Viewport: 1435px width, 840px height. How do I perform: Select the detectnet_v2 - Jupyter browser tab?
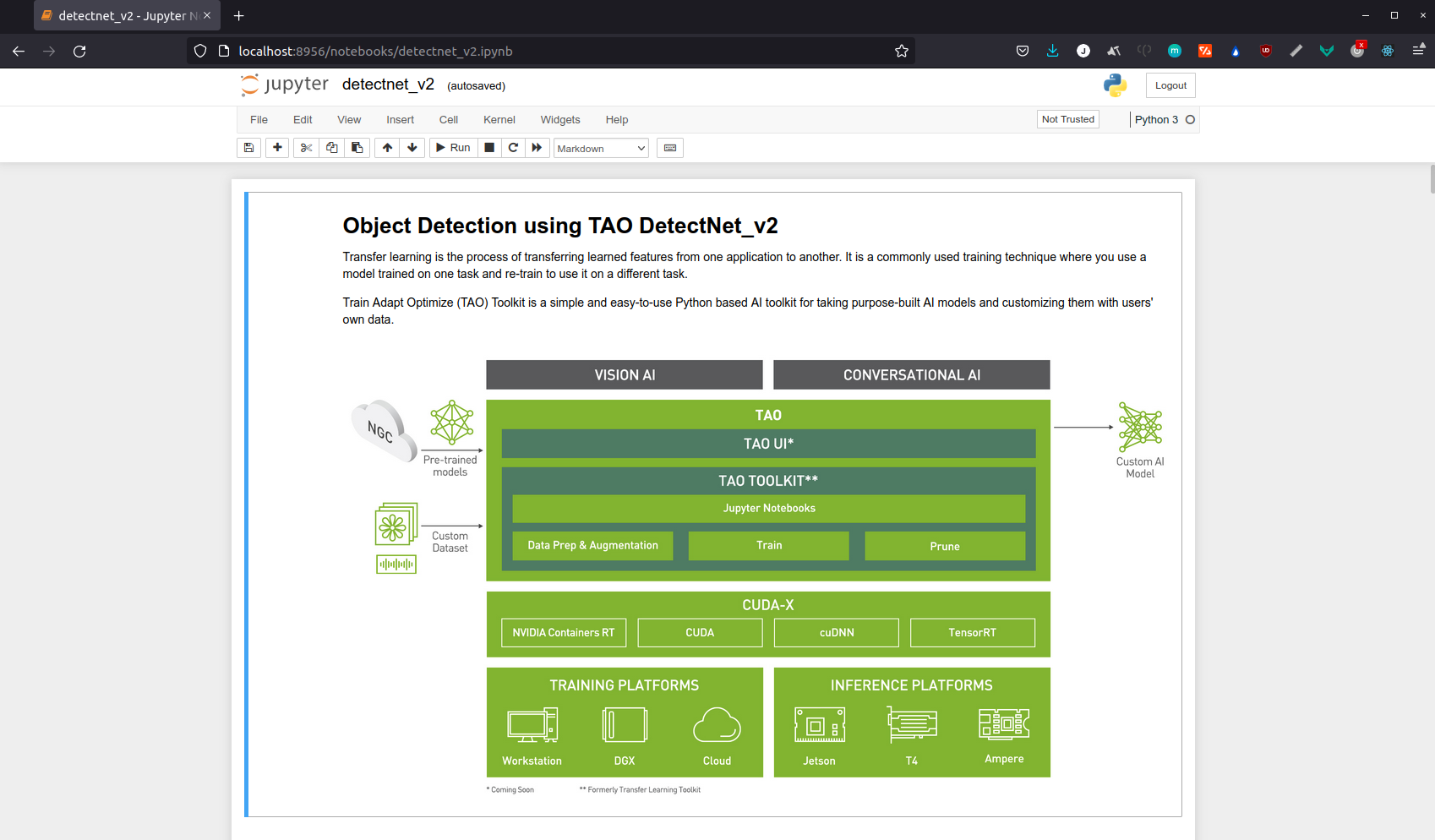pos(127,15)
